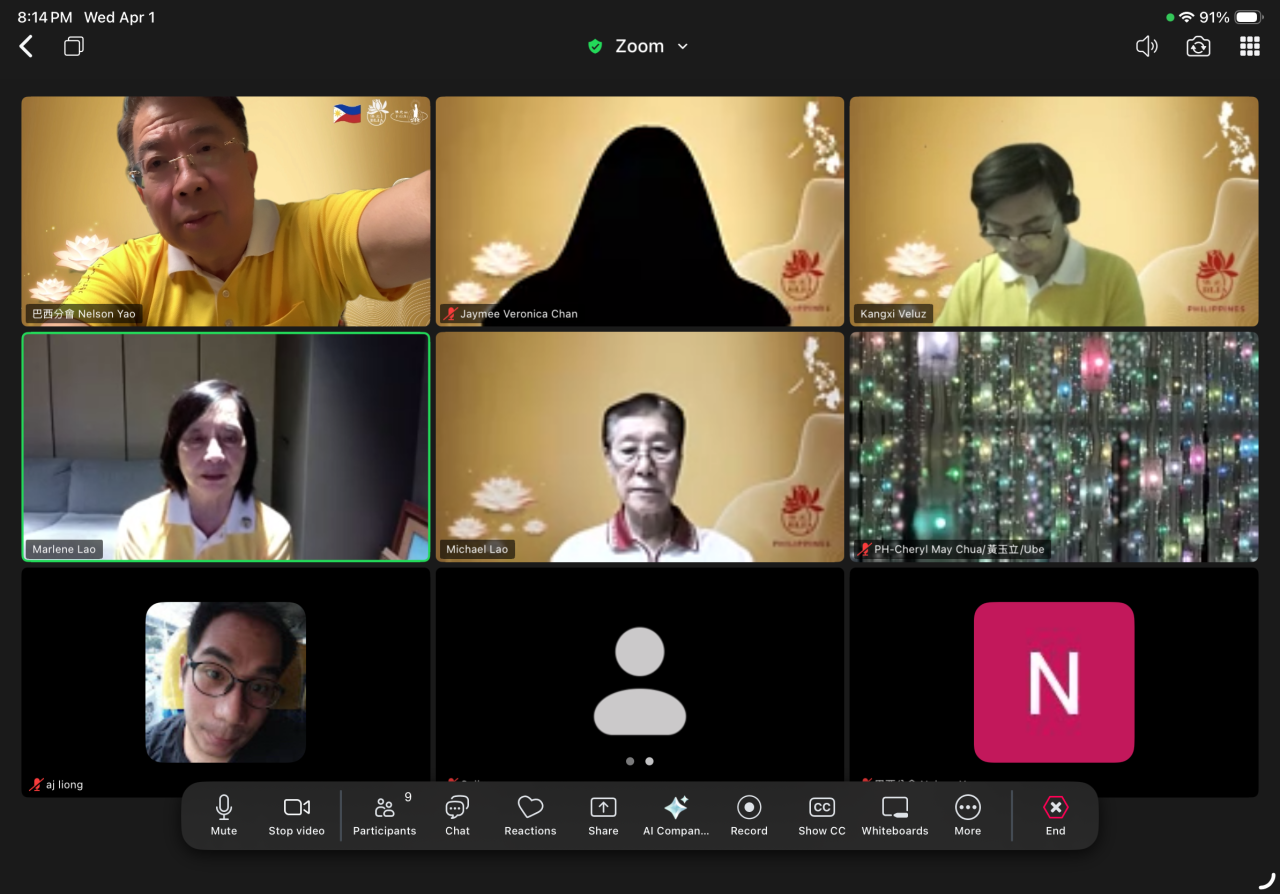Tap the Share screen icon
Viewport: 1280px width, 894px height.
point(603,815)
